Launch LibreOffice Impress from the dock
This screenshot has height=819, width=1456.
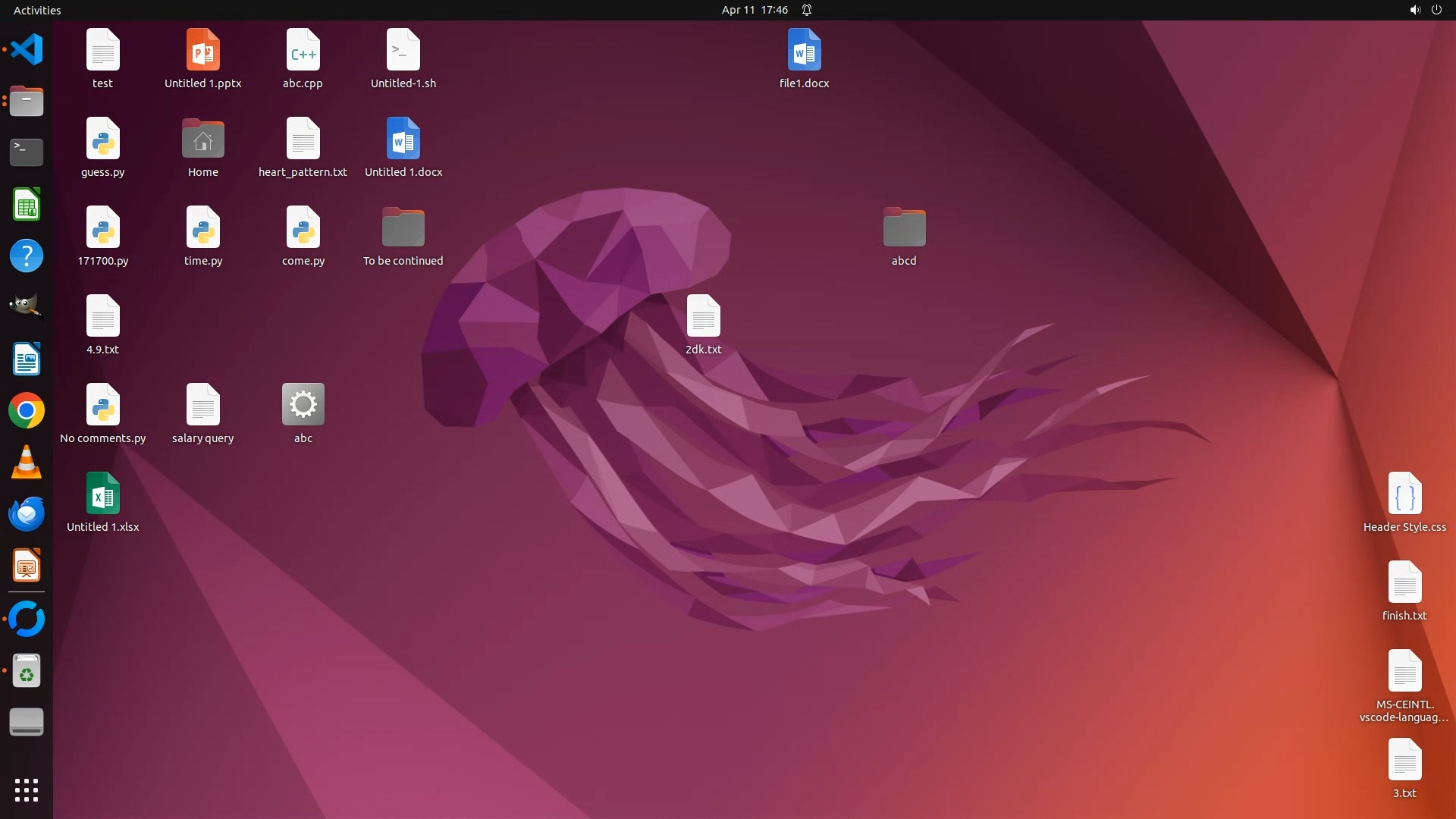click(27, 566)
